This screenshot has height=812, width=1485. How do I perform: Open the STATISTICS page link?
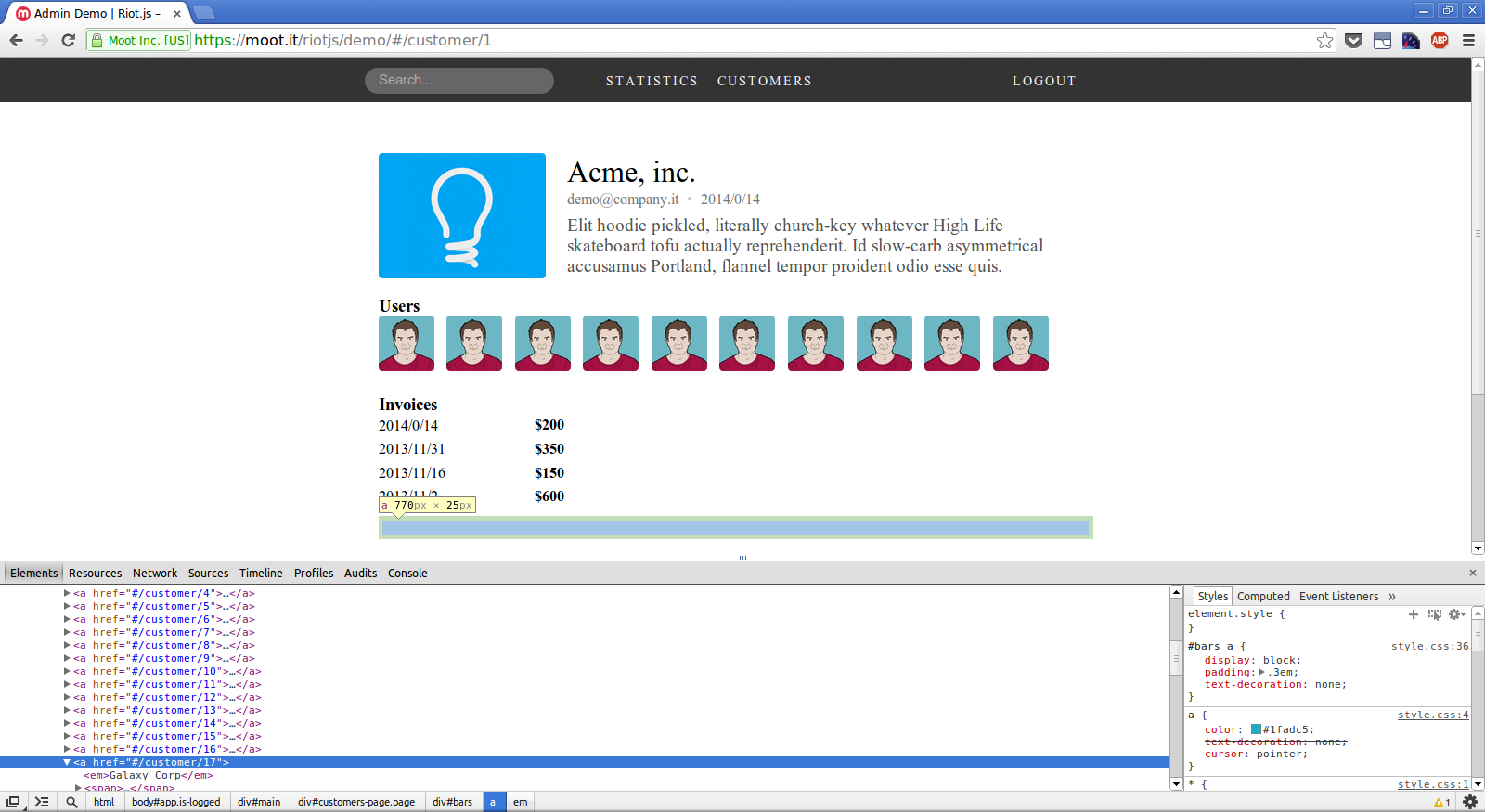click(x=652, y=81)
